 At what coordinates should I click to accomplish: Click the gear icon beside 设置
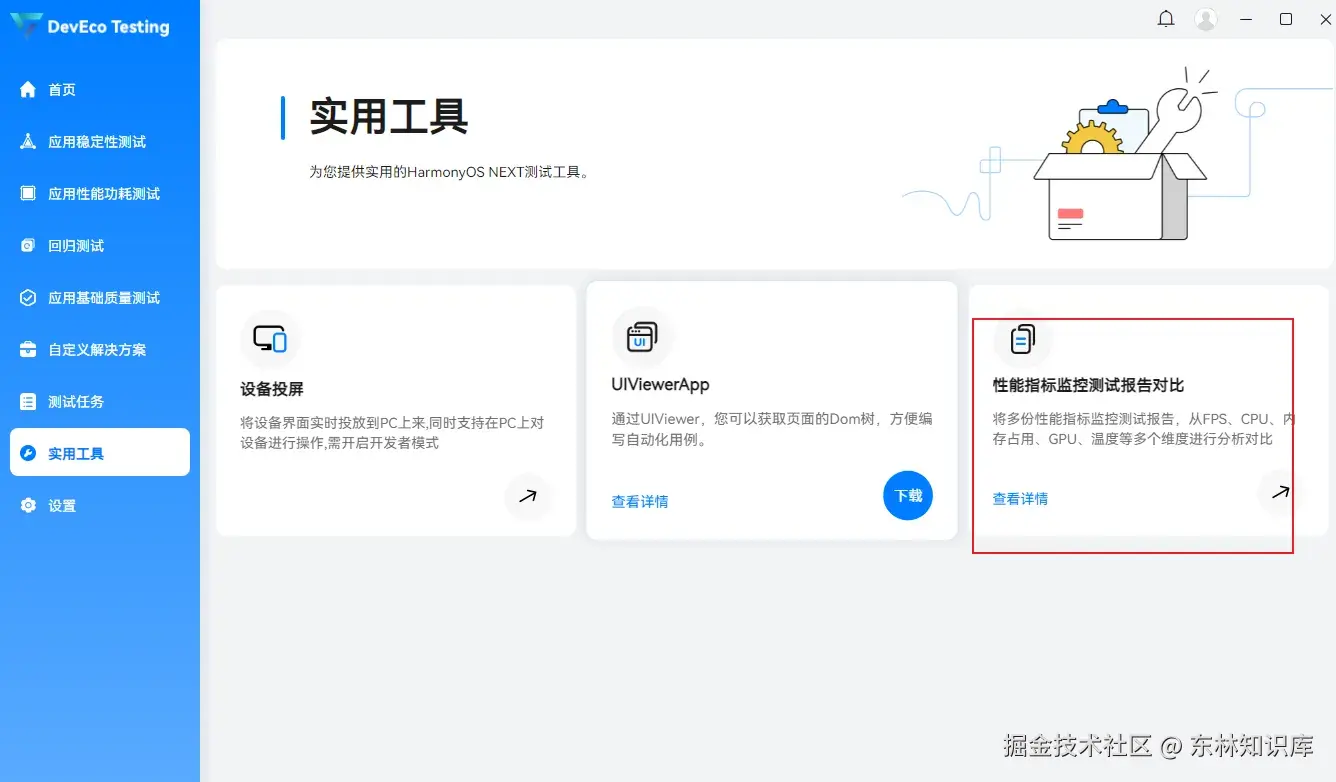[28, 506]
